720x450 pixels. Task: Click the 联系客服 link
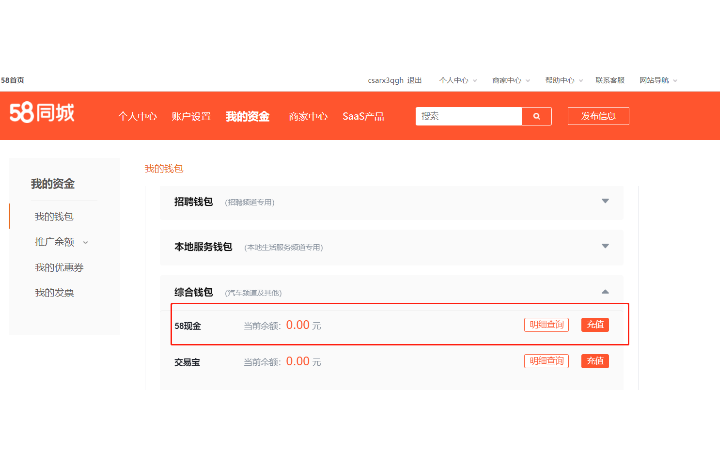(610, 80)
